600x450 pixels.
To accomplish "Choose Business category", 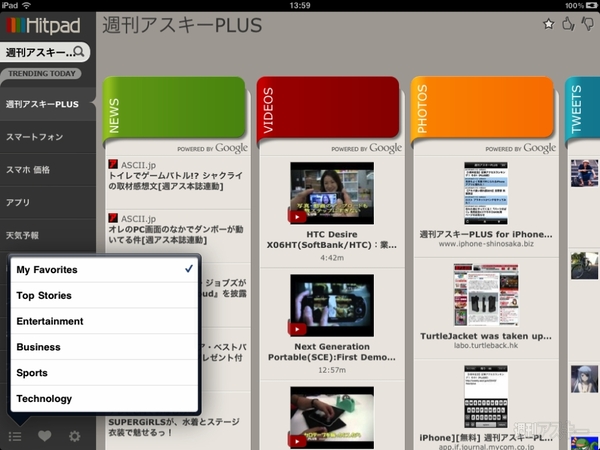I will tap(104, 347).
